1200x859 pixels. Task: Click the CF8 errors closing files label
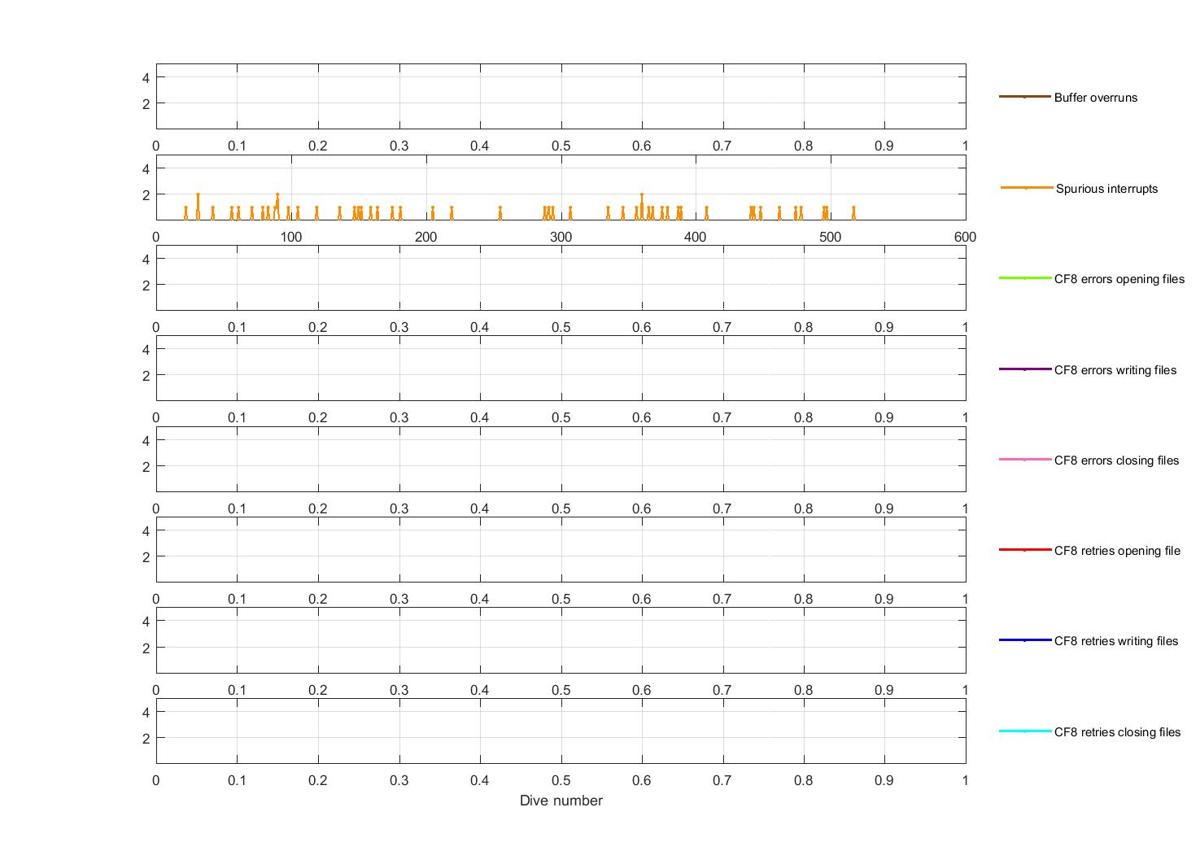tap(1116, 460)
